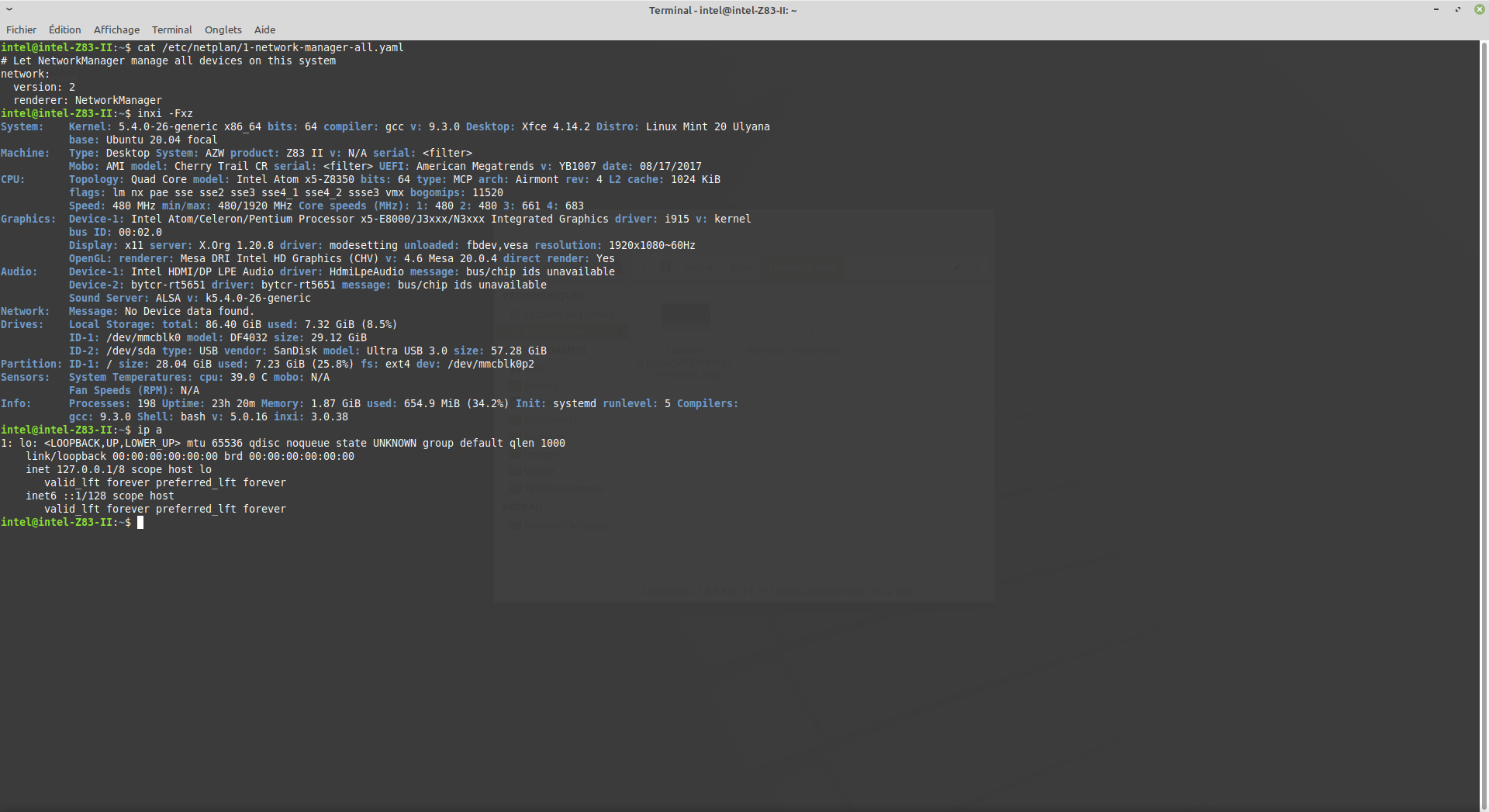The width and height of the screenshot is (1489, 812).
Task: Open the Terminal menu
Action: [x=171, y=29]
